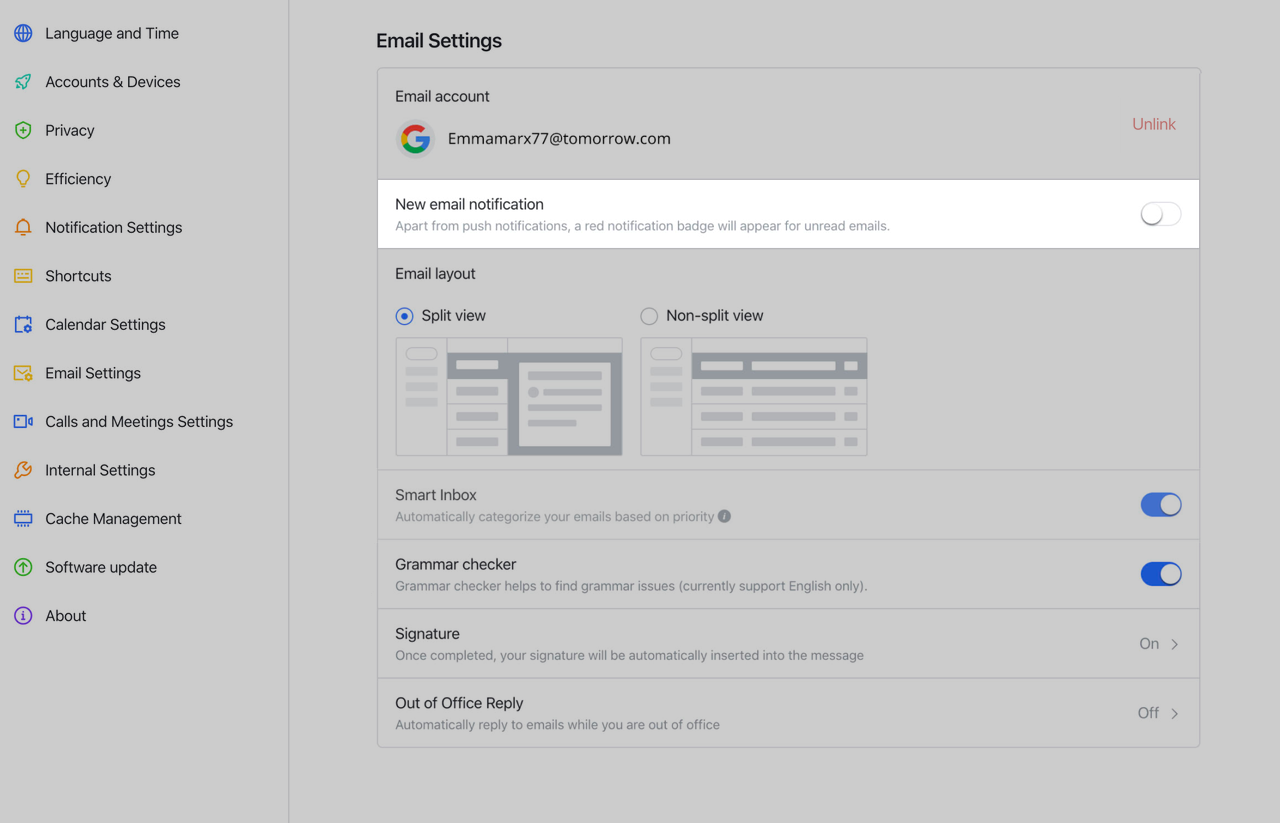Go to the Email Settings section
Image resolution: width=1280 pixels, height=823 pixels.
pos(93,372)
